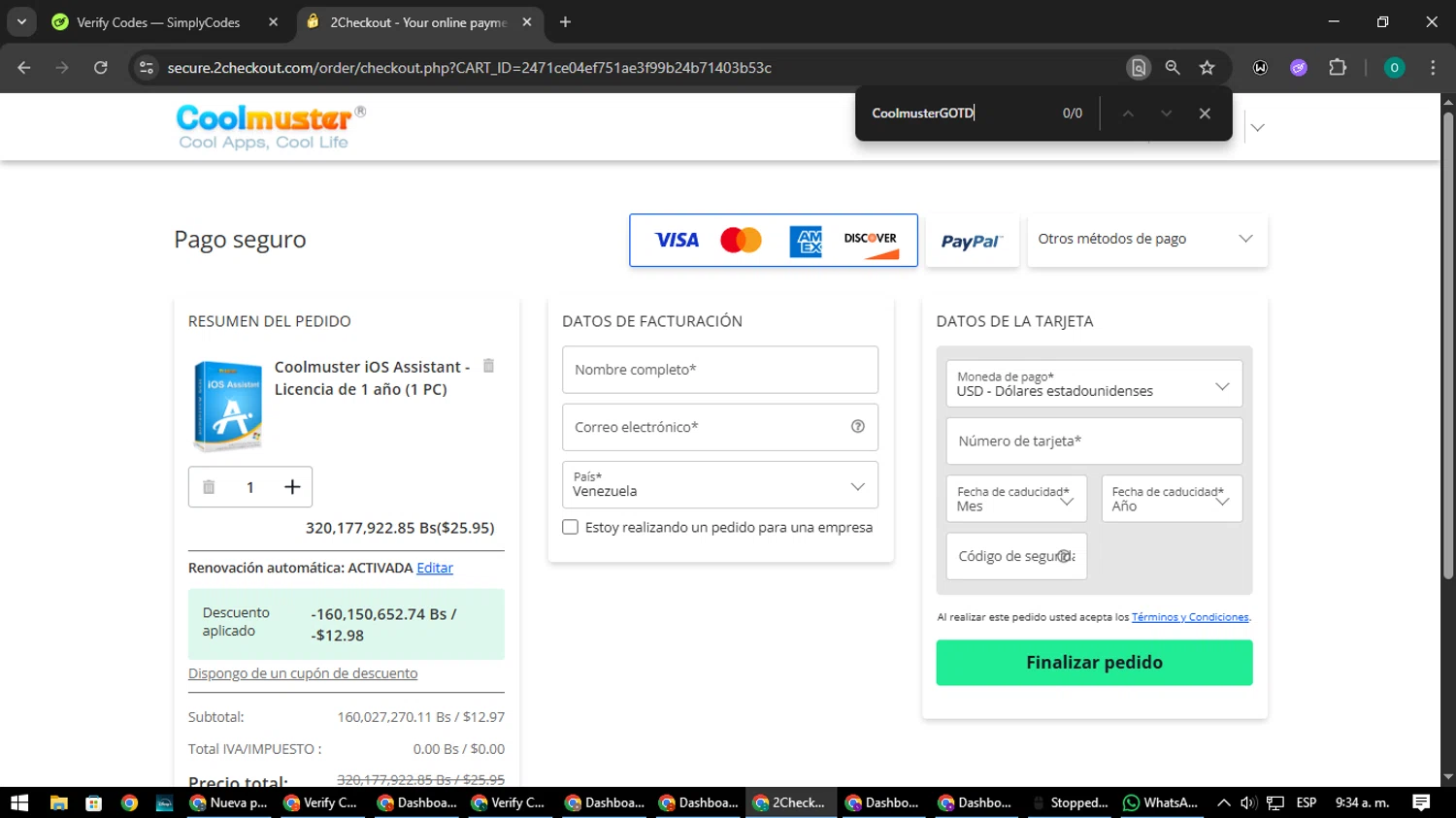Close the find bar

1205,114
